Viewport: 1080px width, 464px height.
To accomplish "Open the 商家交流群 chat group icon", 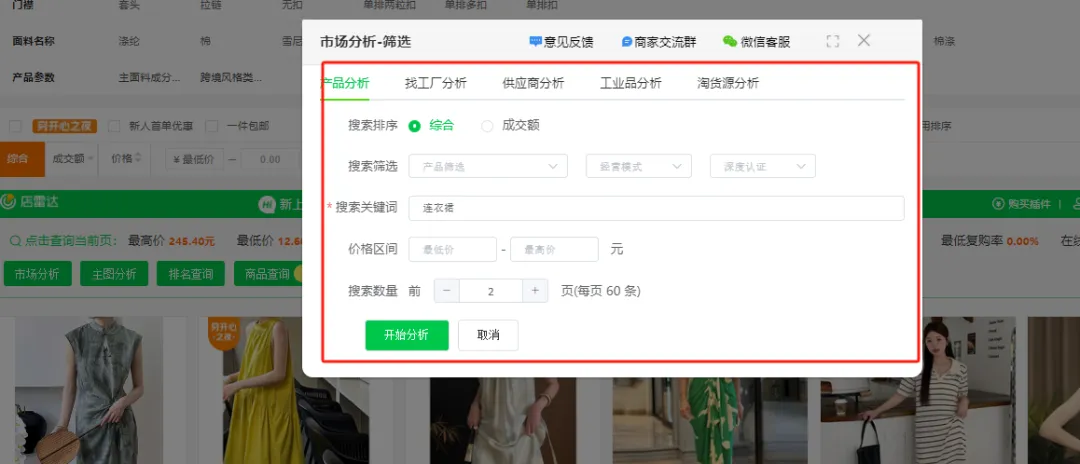I will (627, 41).
